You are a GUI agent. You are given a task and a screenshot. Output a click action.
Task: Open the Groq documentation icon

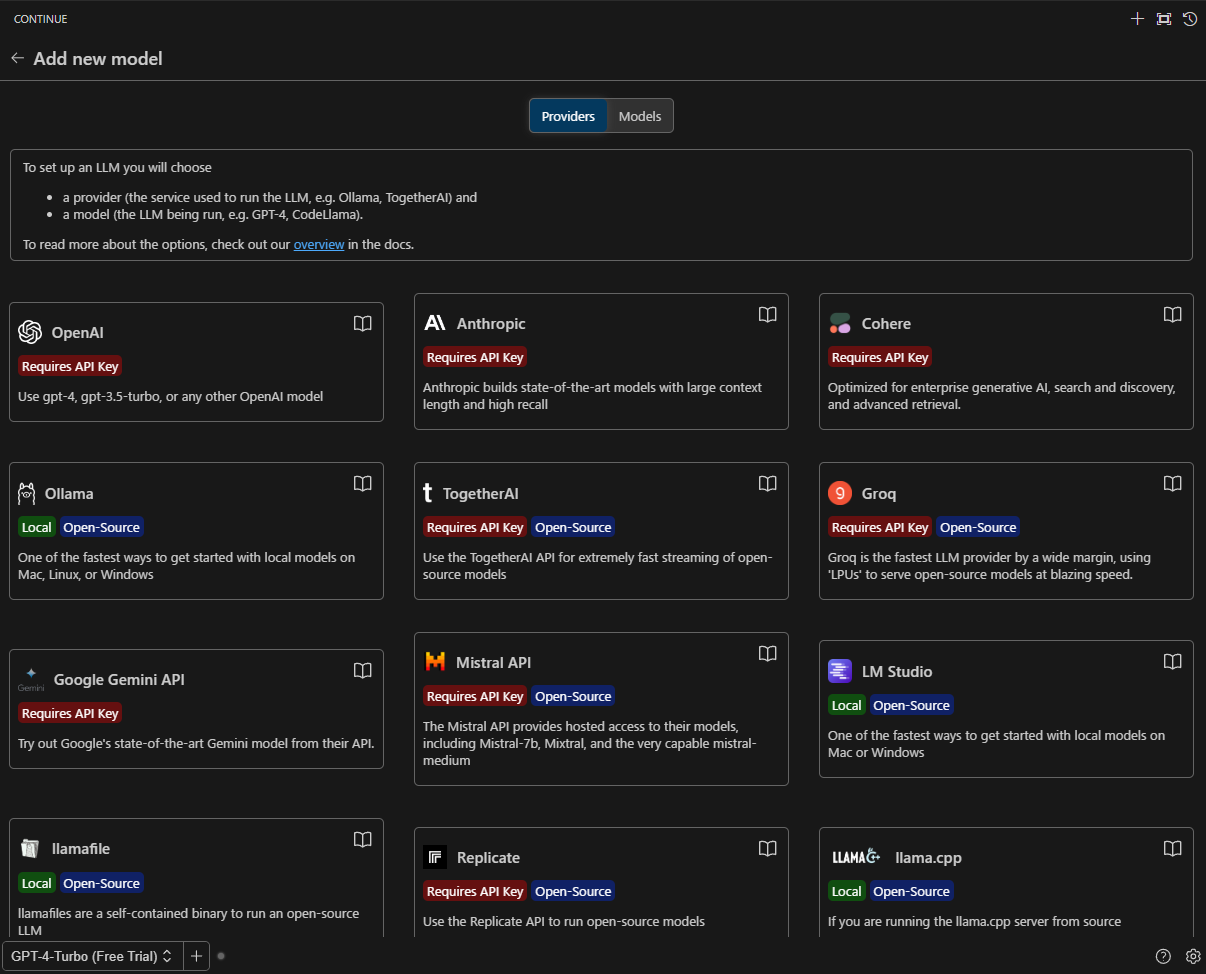coord(1172,483)
